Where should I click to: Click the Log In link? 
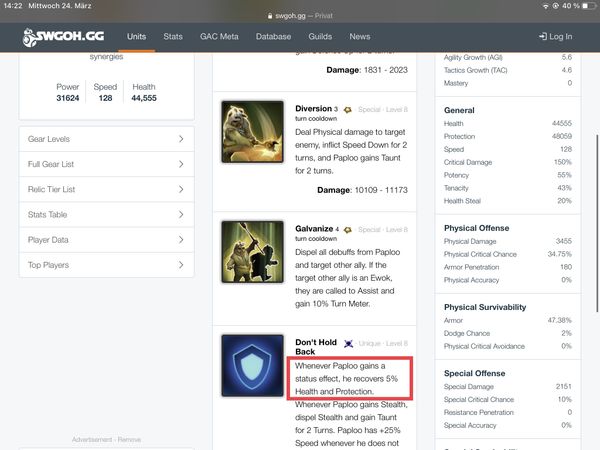pos(556,37)
